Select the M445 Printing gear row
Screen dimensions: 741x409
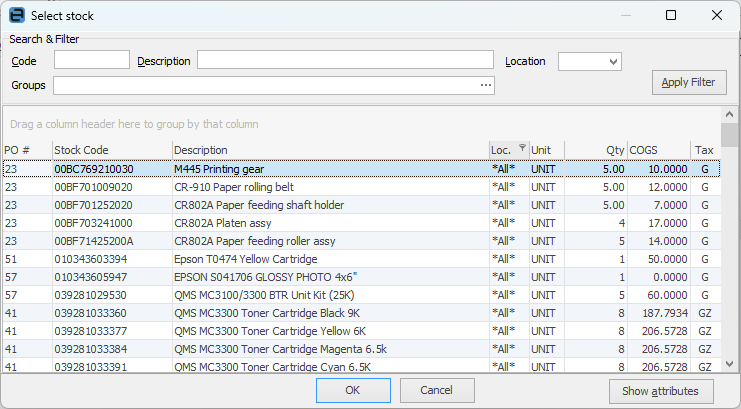coord(330,169)
